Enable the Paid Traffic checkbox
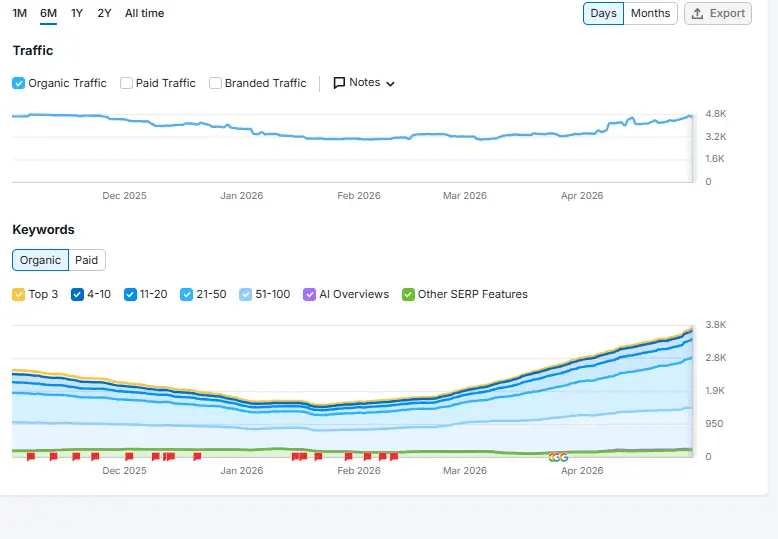The image size is (778, 539). tap(127, 83)
